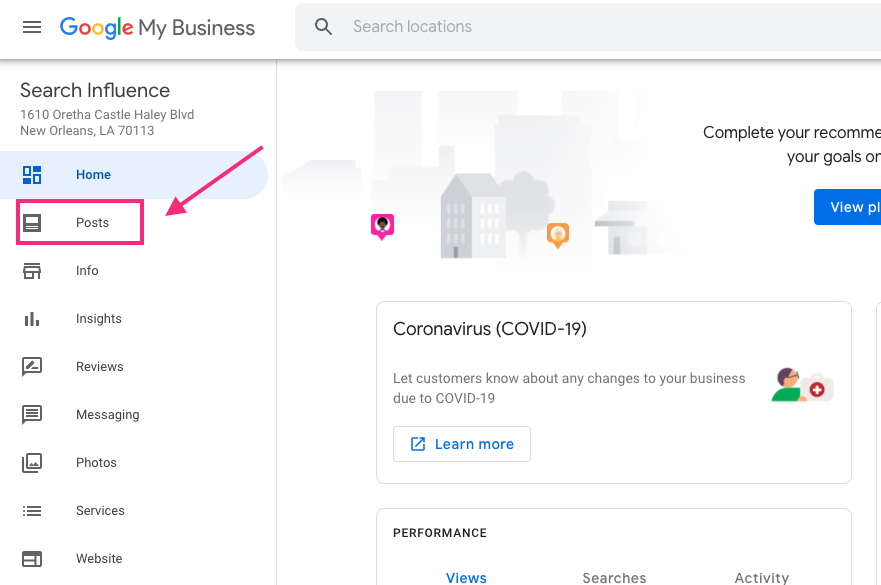Screen dimensions: 881x585
Task: Click the Info storefront icon
Action: pos(32,271)
